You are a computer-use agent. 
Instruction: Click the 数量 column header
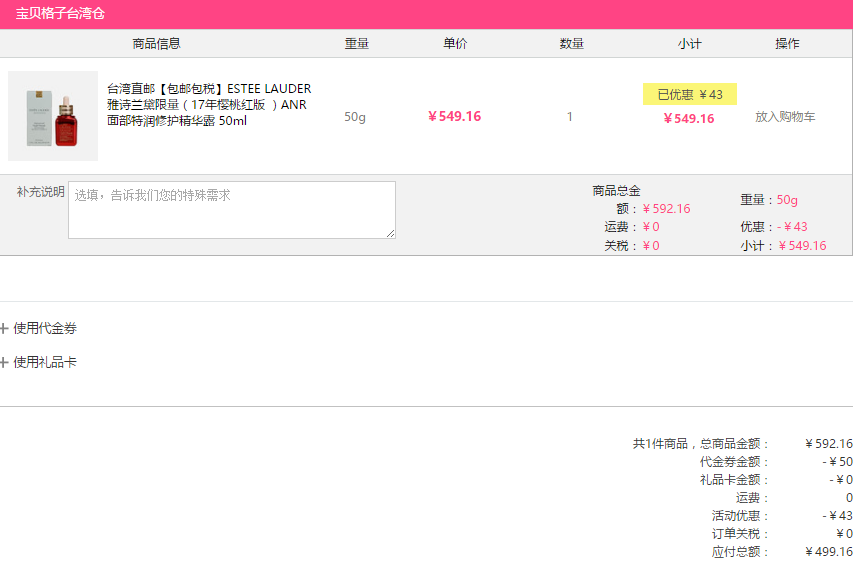pos(572,43)
